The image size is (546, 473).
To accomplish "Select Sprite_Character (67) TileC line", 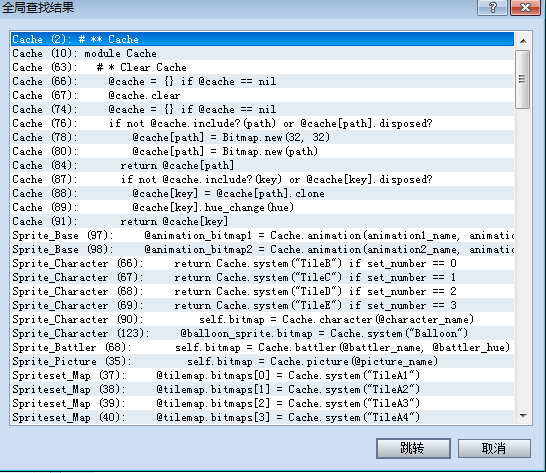I will (262, 277).
